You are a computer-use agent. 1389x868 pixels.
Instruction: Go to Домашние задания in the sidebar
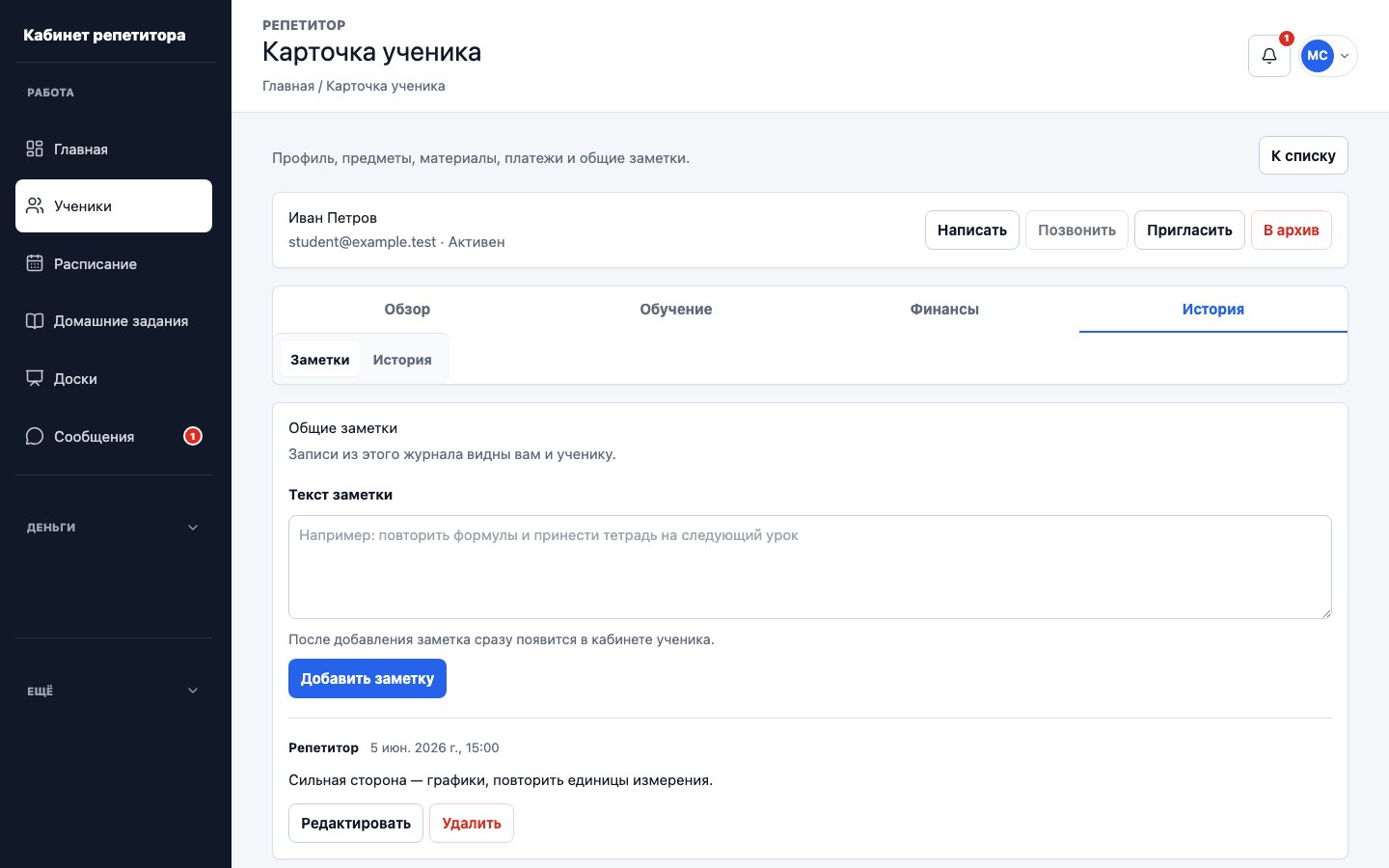pos(114,321)
